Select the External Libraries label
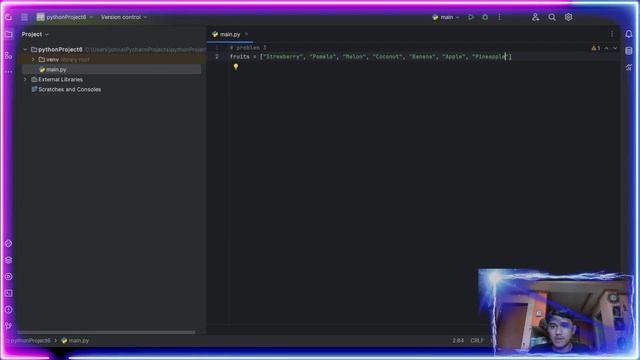This screenshot has width=640, height=360. (60, 80)
